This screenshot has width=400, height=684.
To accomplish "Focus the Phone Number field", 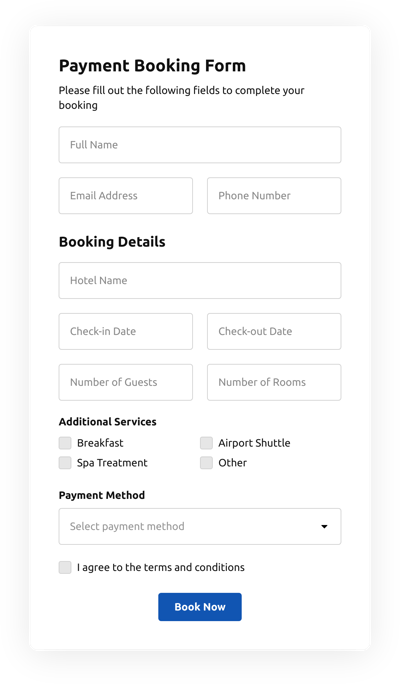I will tap(274, 195).
